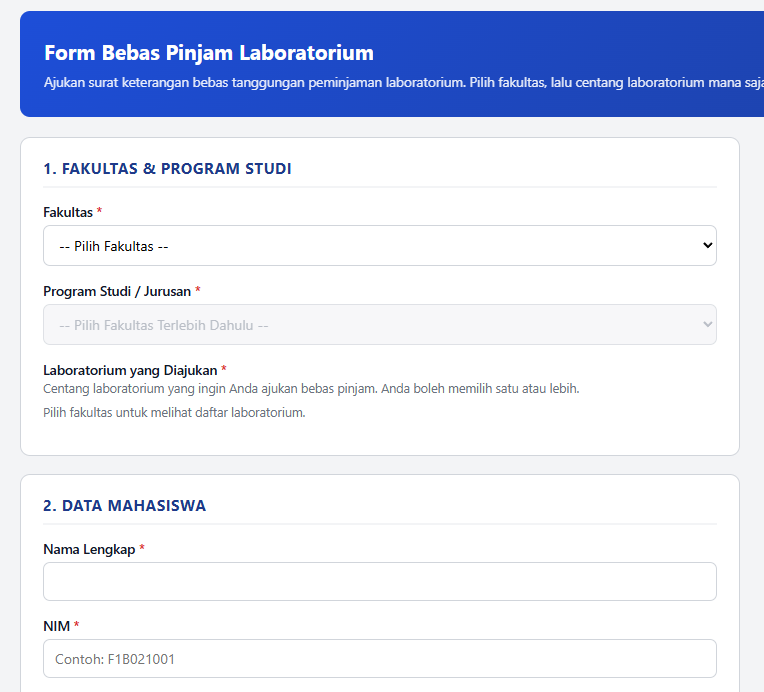
Task: Click the Centang laboratorium helper text
Action: click(311, 389)
